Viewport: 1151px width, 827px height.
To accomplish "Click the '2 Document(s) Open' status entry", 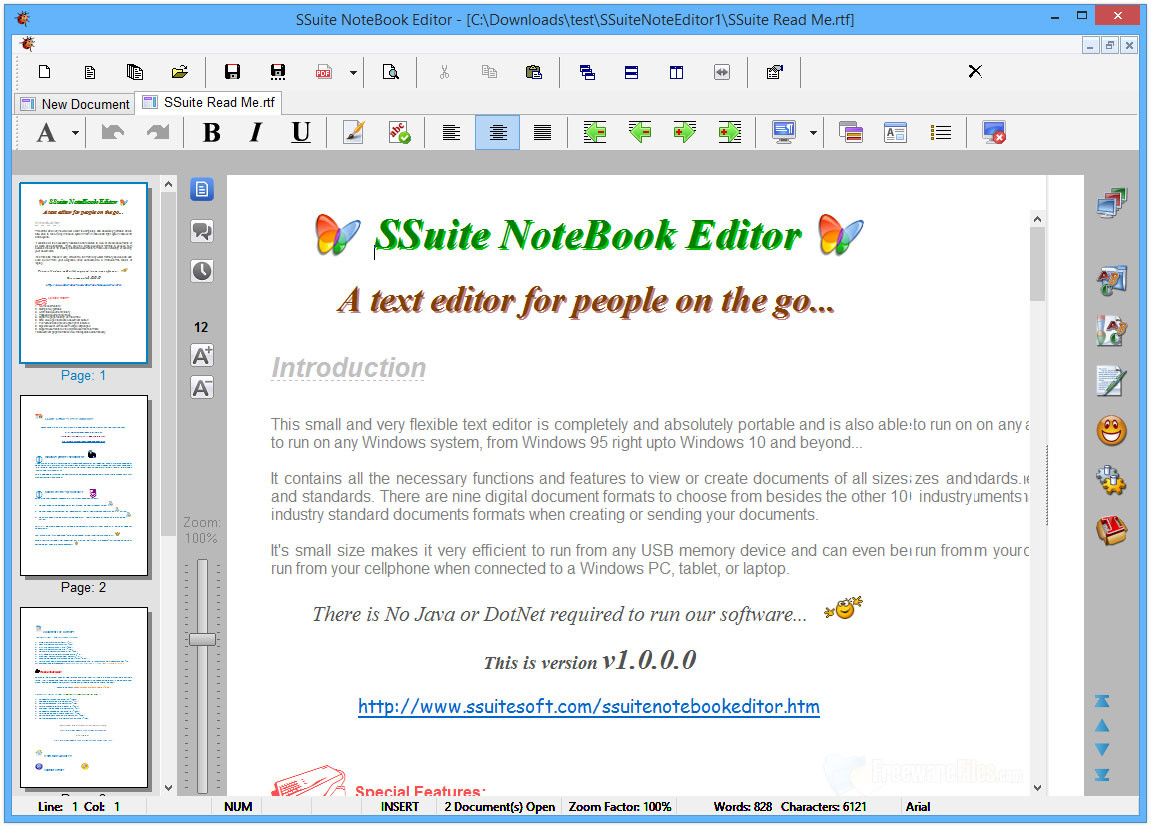I will pyautogui.click(x=499, y=806).
